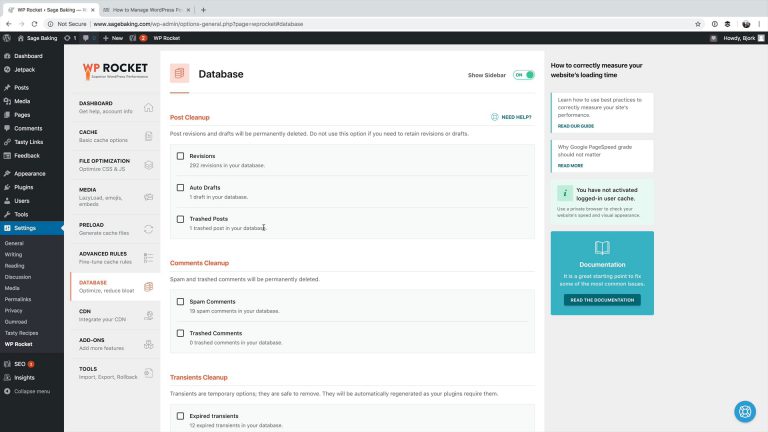The height and width of the screenshot is (432, 768).
Task: Click the Preload refresh icon
Action: pyautogui.click(x=148, y=229)
